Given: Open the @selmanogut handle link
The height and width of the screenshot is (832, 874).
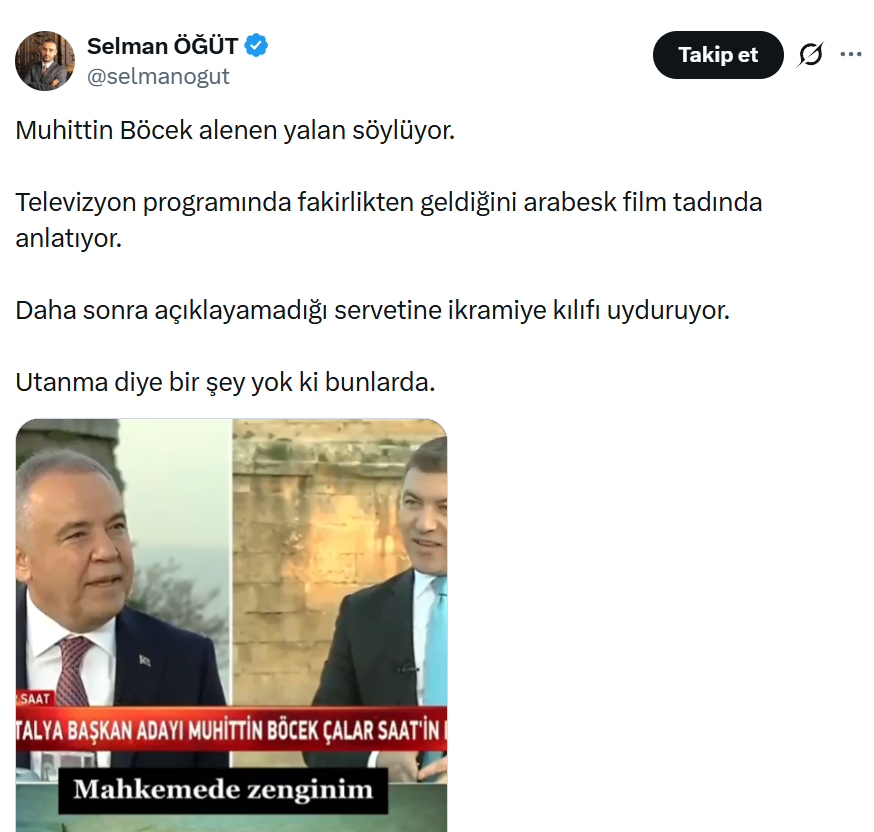Looking at the screenshot, I should point(158,76).
